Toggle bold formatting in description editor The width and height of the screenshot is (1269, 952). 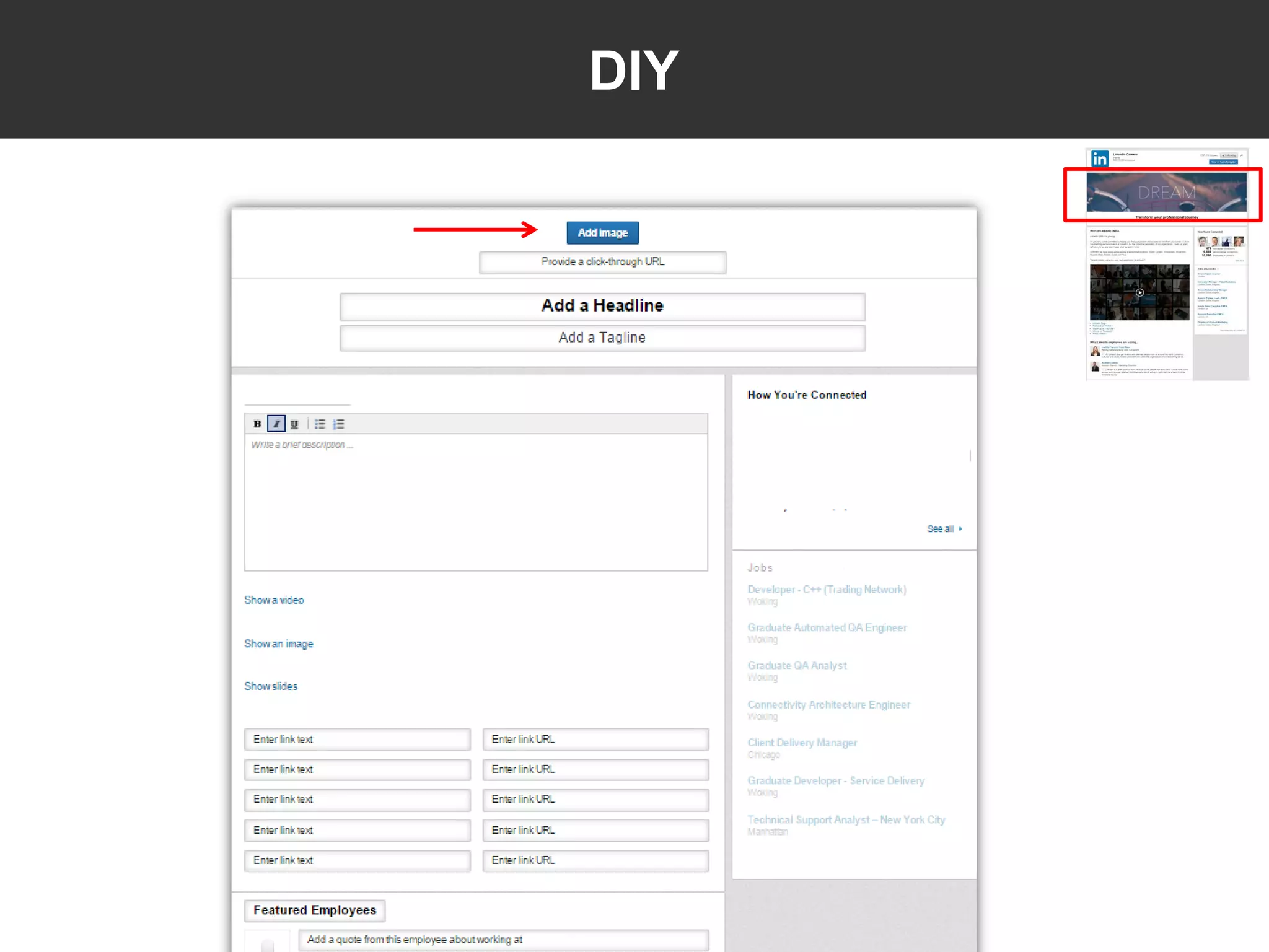tap(257, 424)
